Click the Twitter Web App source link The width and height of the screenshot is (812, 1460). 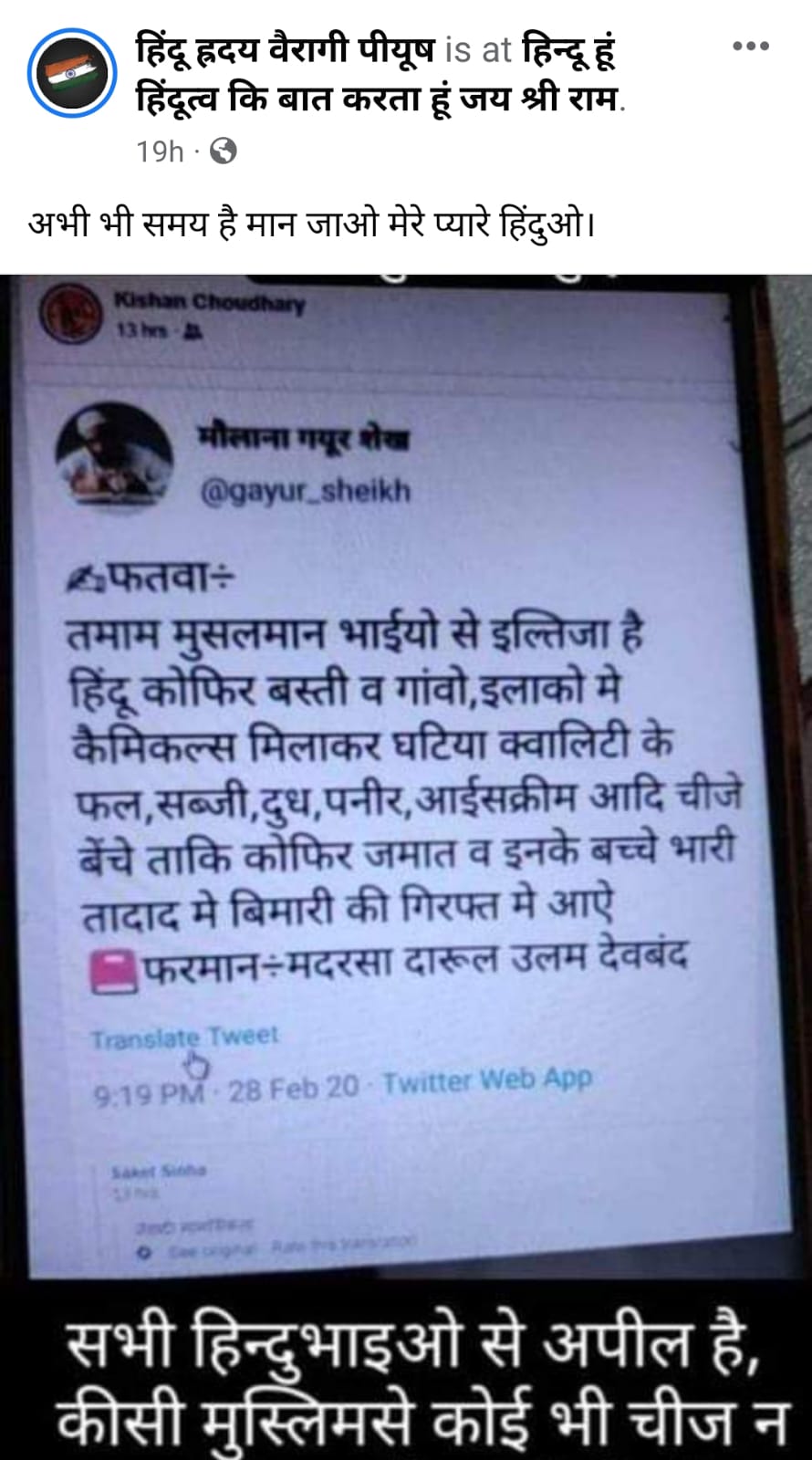click(487, 1081)
